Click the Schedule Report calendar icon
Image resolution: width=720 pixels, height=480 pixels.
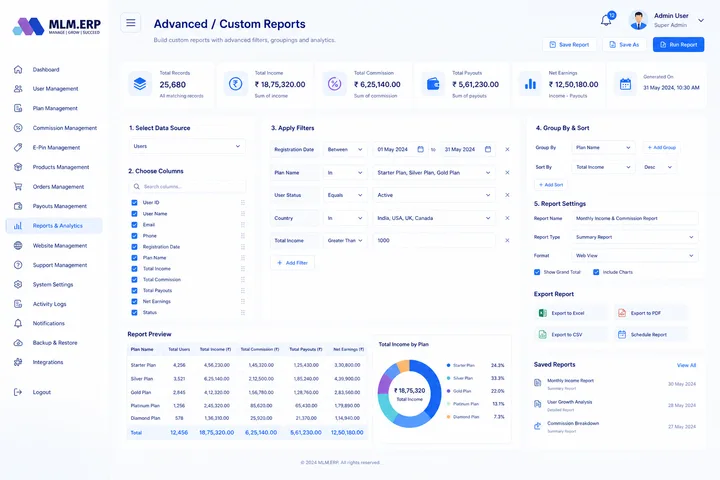click(x=622, y=334)
